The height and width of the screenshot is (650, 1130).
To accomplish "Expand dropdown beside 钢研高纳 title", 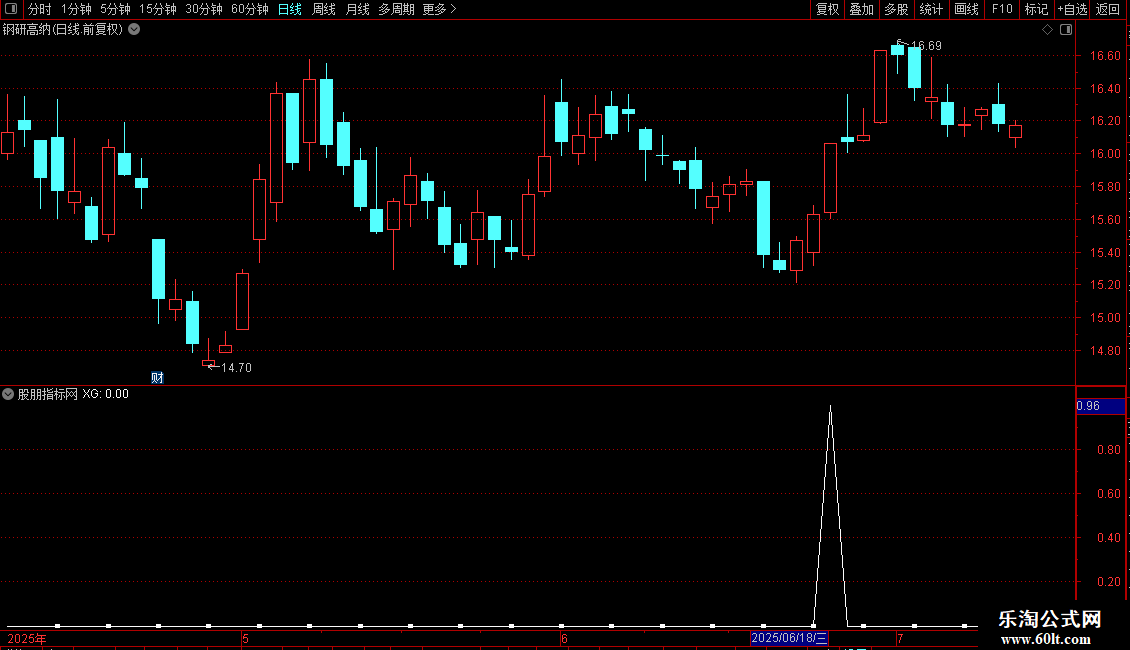I will [x=134, y=29].
